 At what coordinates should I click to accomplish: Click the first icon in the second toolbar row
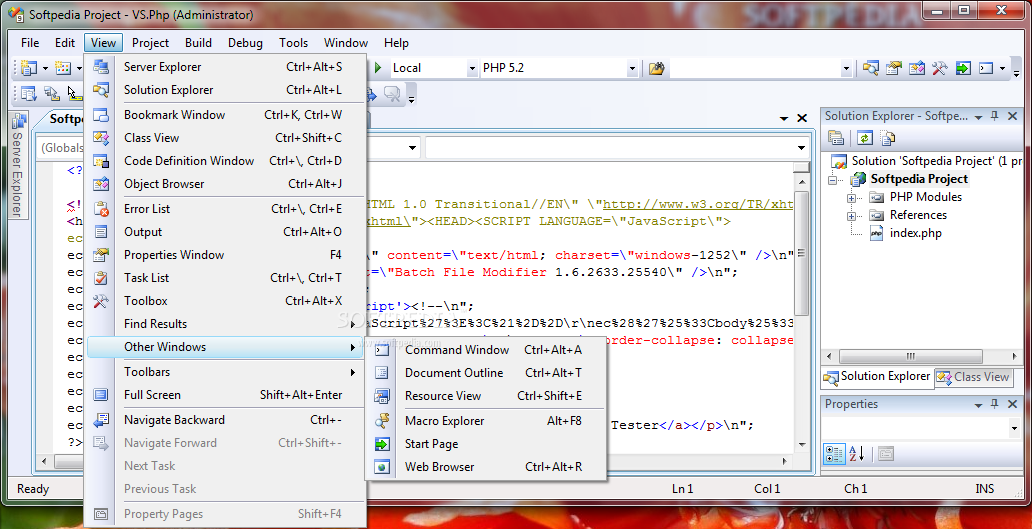point(28,94)
